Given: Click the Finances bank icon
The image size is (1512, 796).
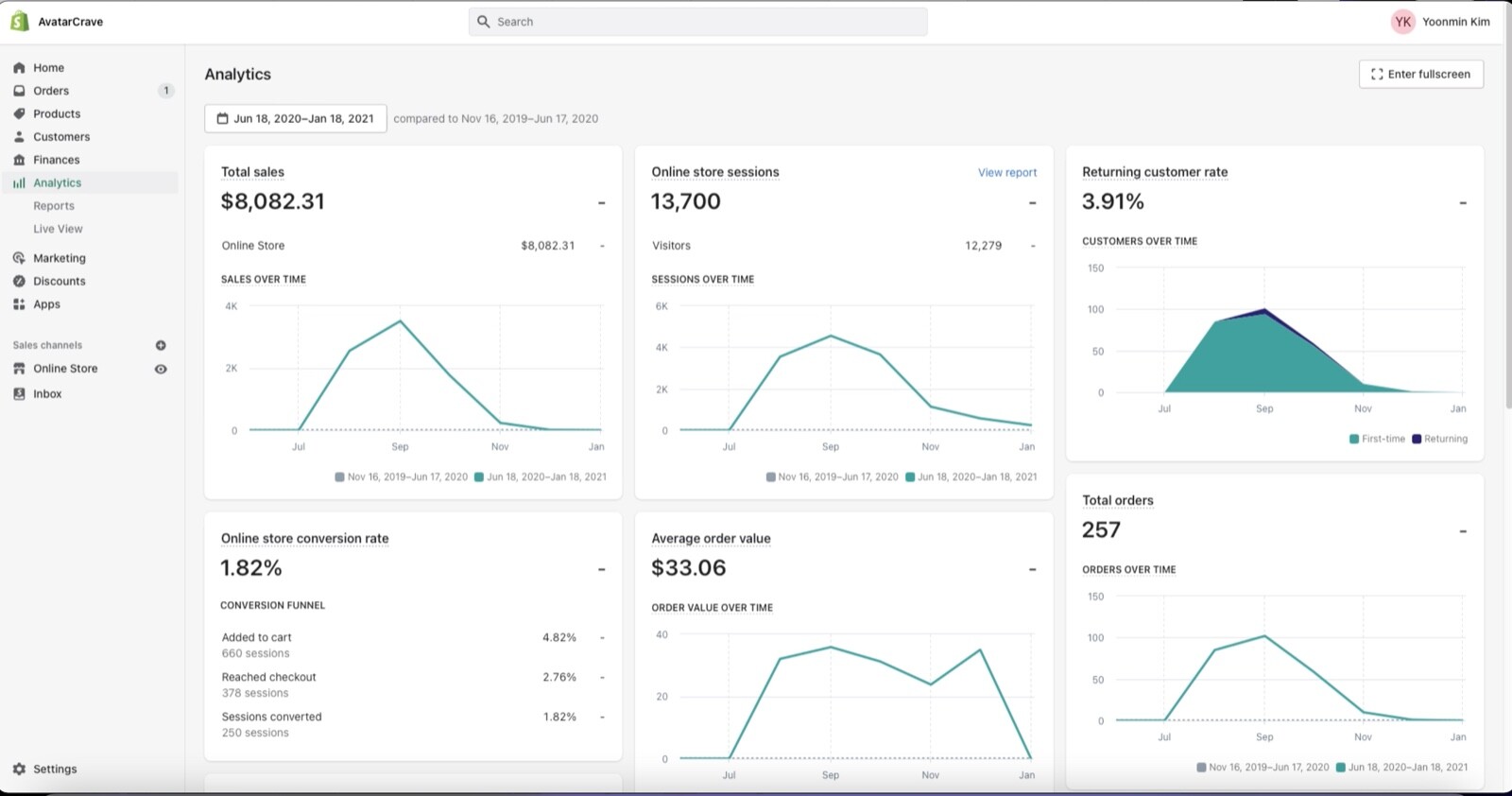Looking at the screenshot, I should point(19,160).
